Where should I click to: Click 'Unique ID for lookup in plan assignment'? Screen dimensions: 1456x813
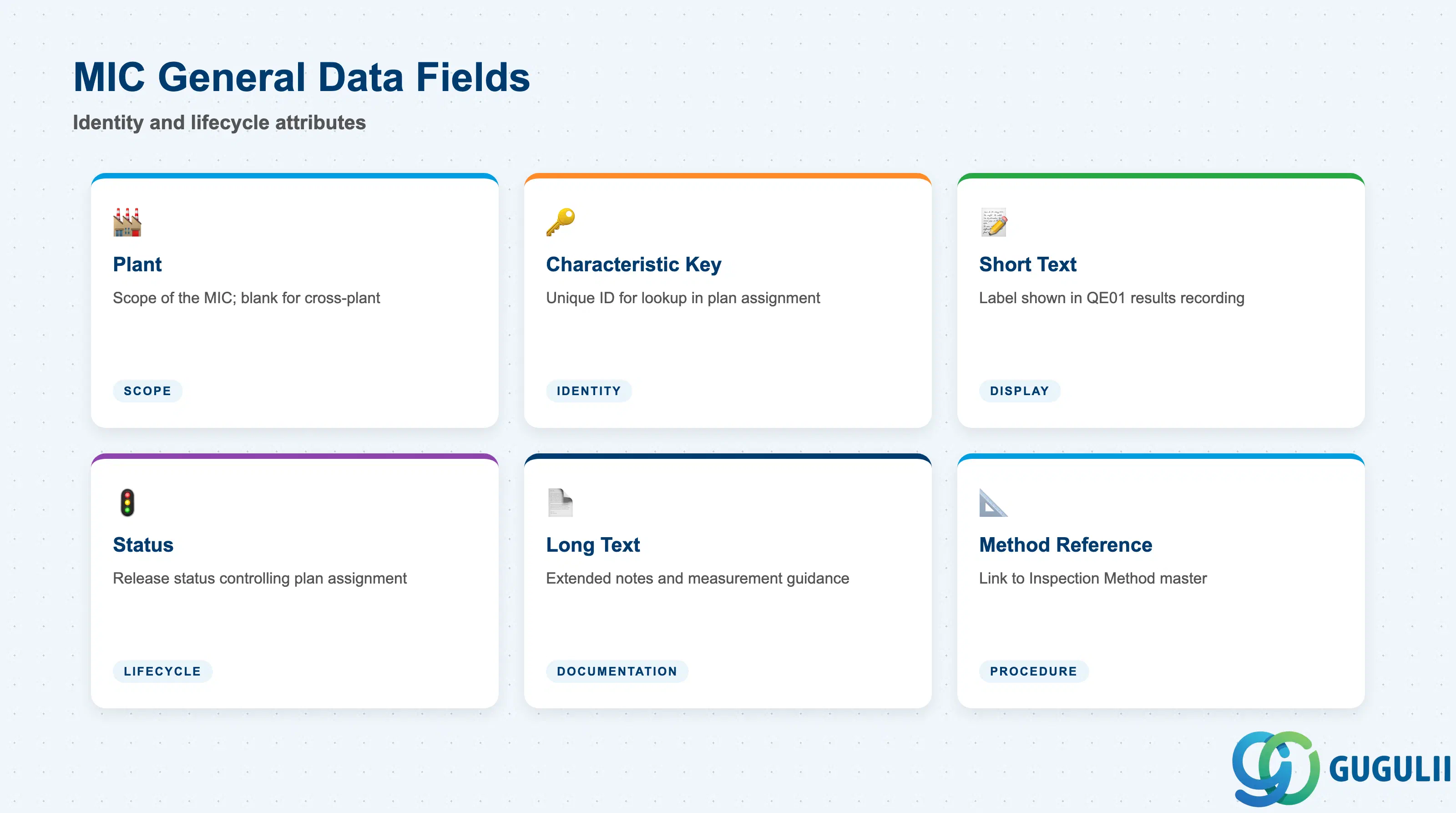(x=683, y=298)
